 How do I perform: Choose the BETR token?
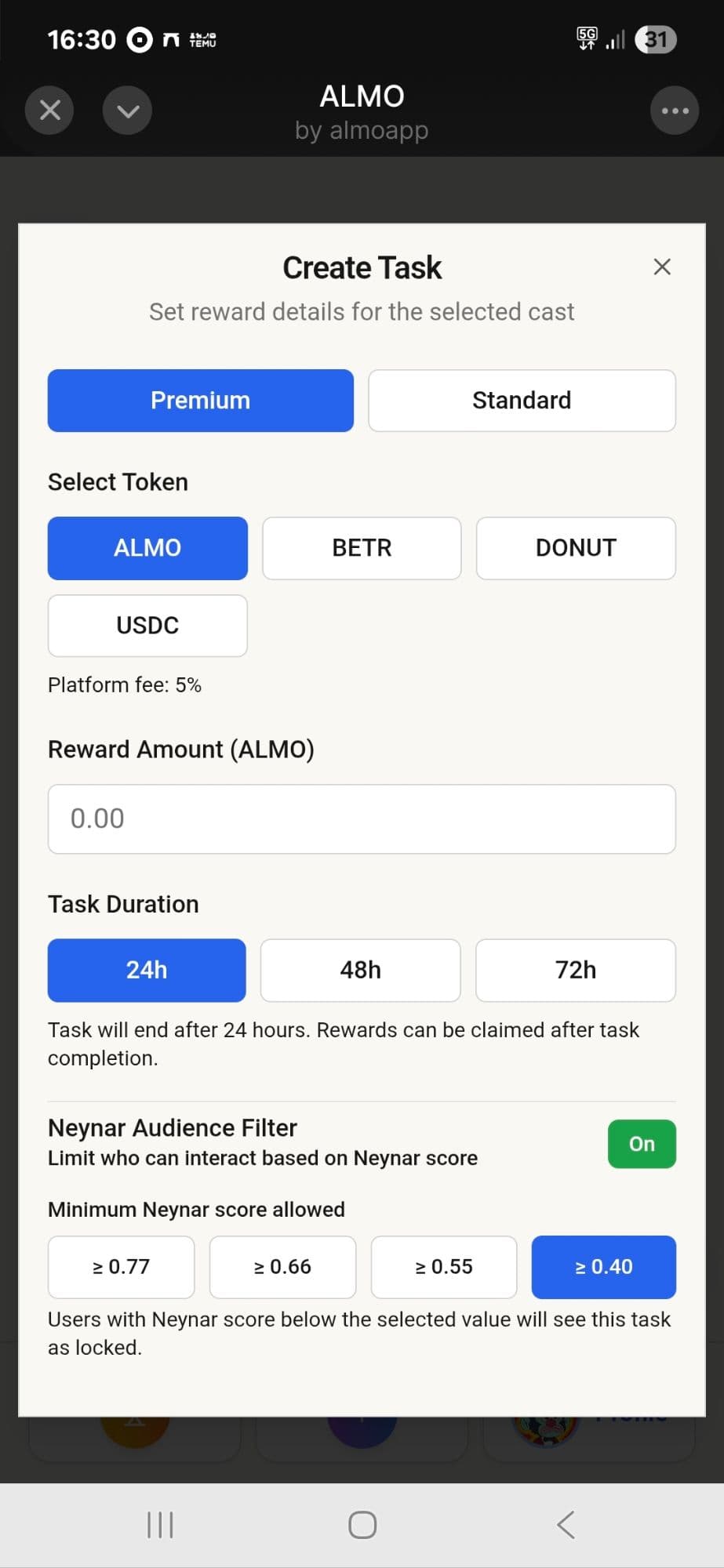click(362, 548)
